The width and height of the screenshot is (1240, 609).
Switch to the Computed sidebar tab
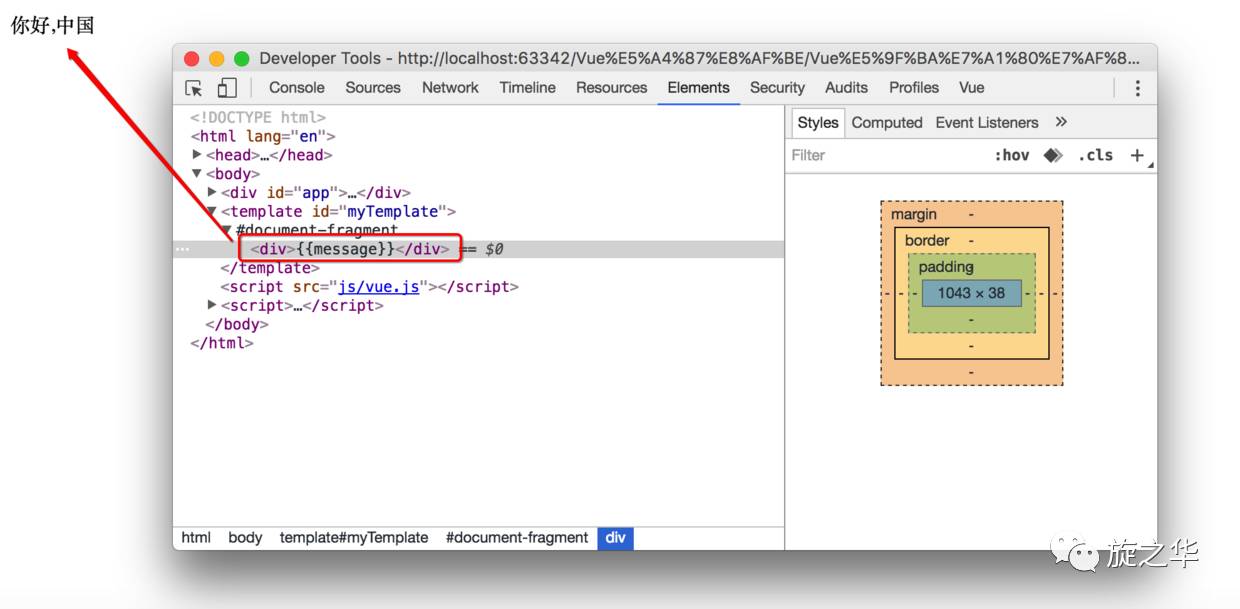pos(887,122)
